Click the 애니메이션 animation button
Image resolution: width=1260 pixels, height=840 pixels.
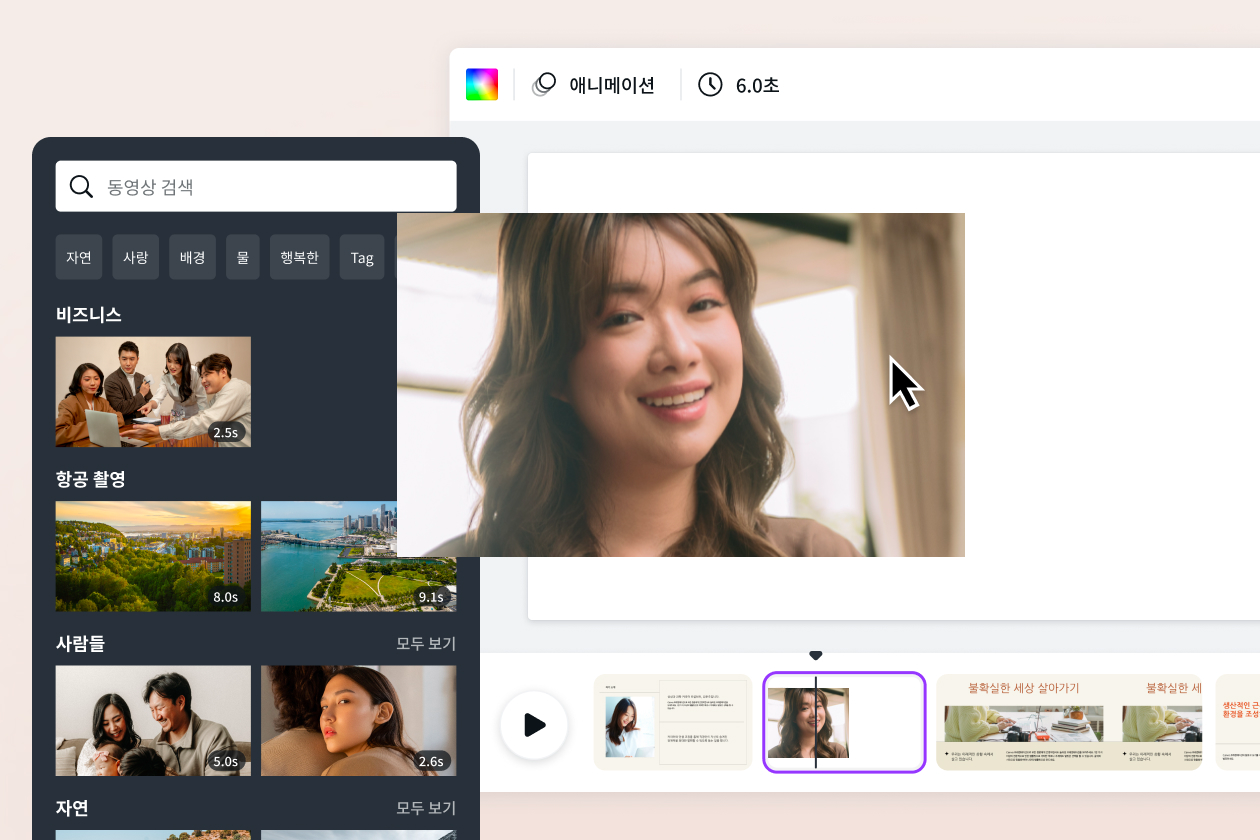[x=594, y=85]
